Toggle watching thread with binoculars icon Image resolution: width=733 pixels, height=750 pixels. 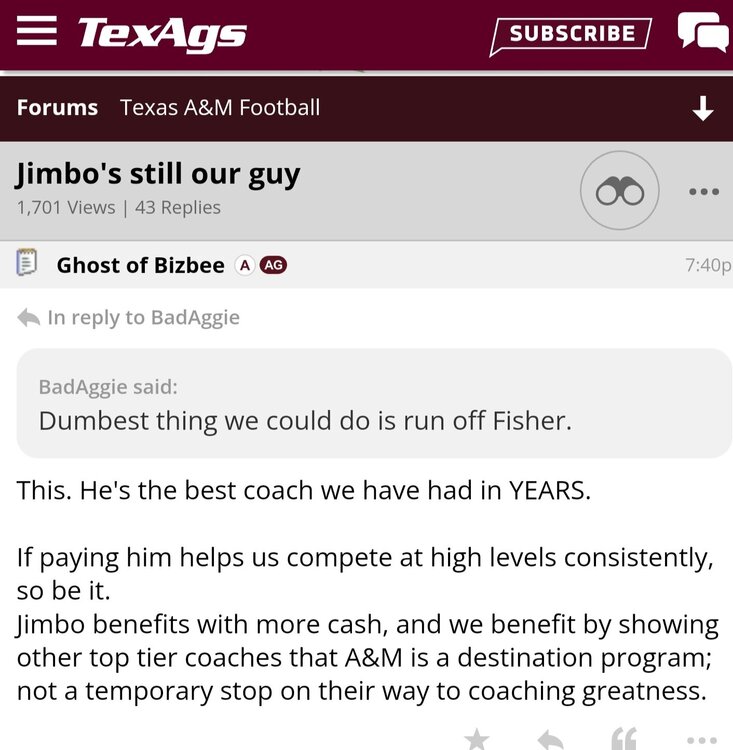click(620, 191)
